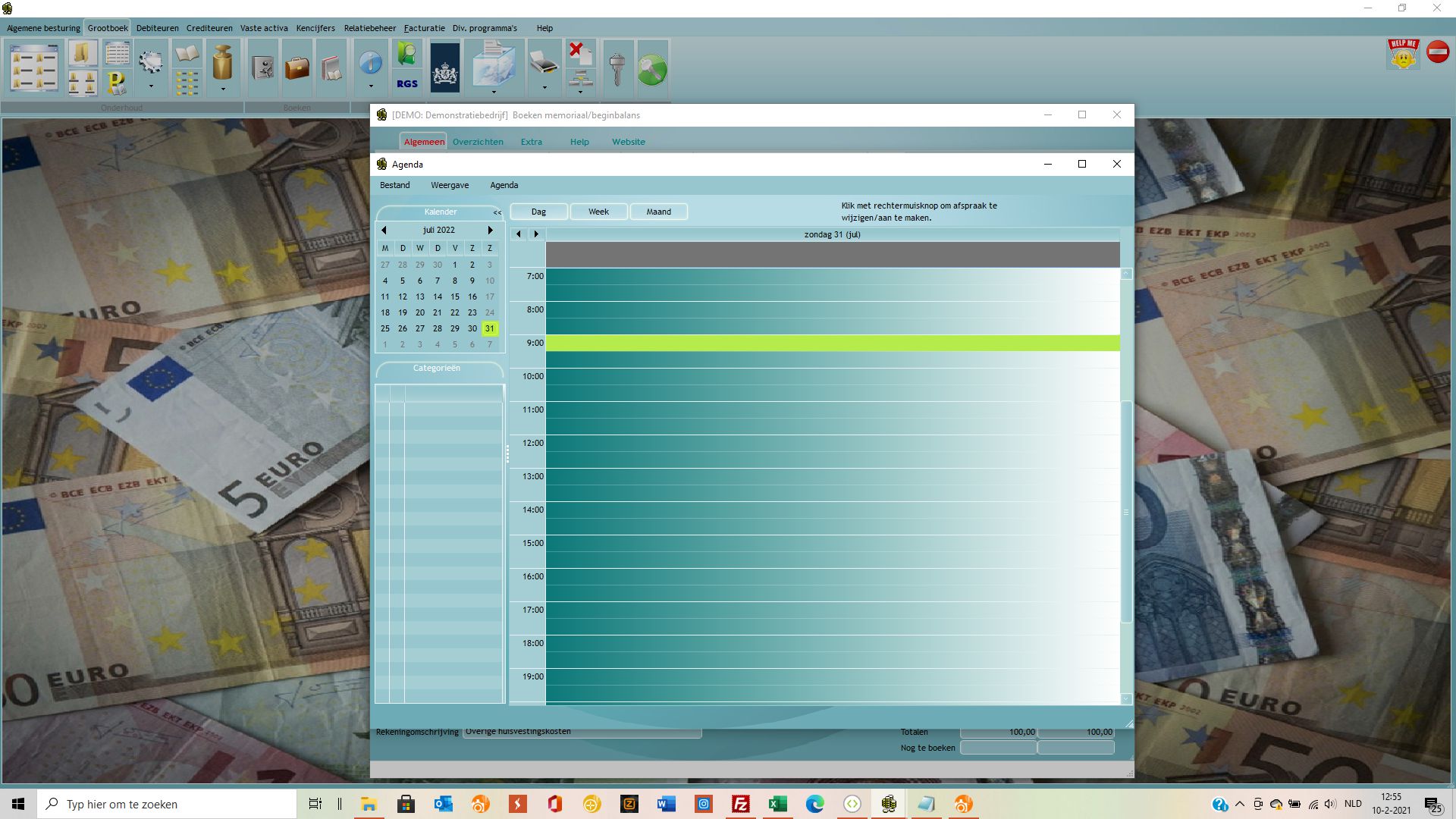This screenshot has height=819, width=1456.
Task: Open the Facturatie menu
Action: (x=424, y=28)
